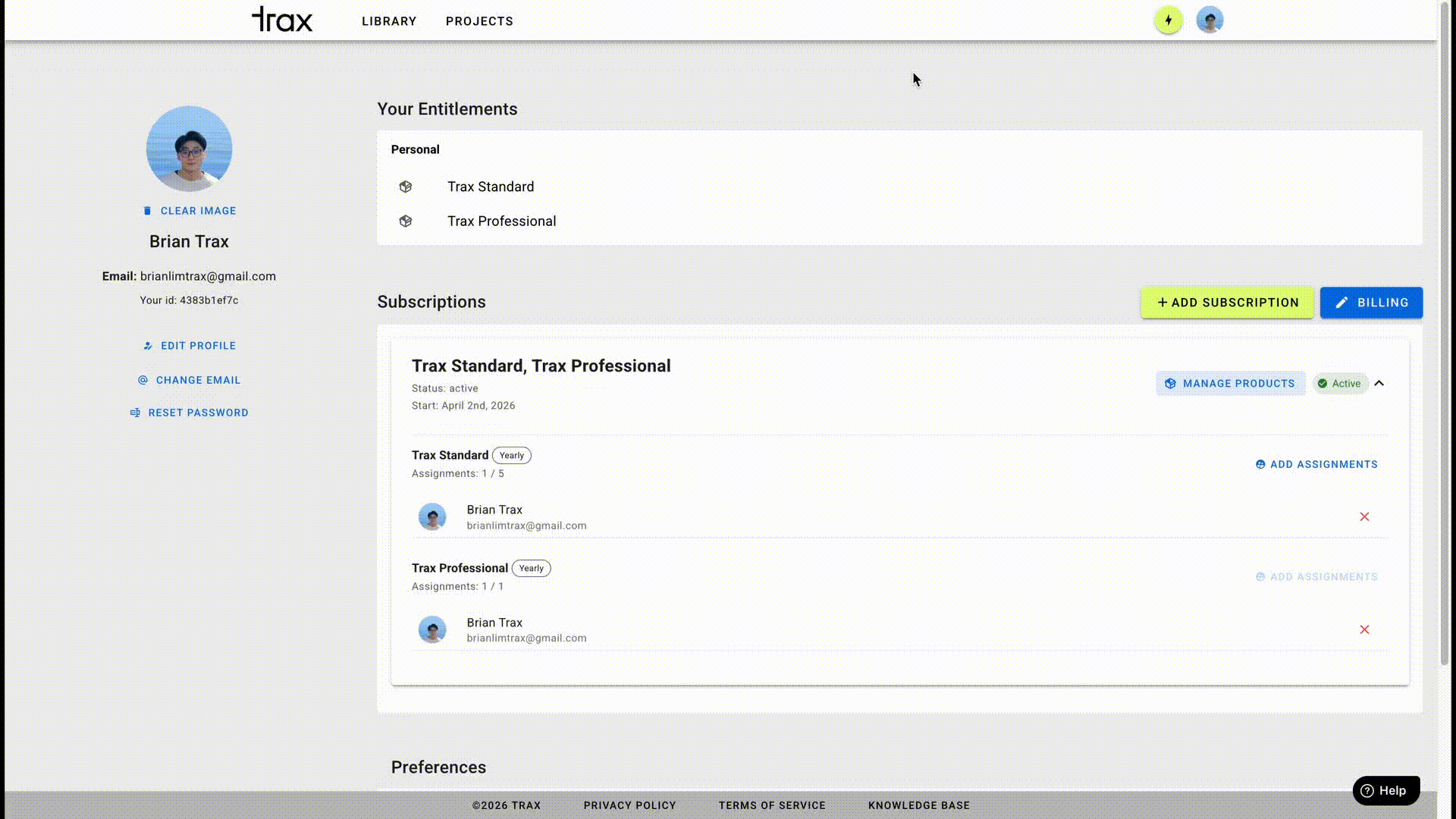This screenshot has height=819, width=1456.
Task: Open Edit Profile
Action: [x=190, y=346]
